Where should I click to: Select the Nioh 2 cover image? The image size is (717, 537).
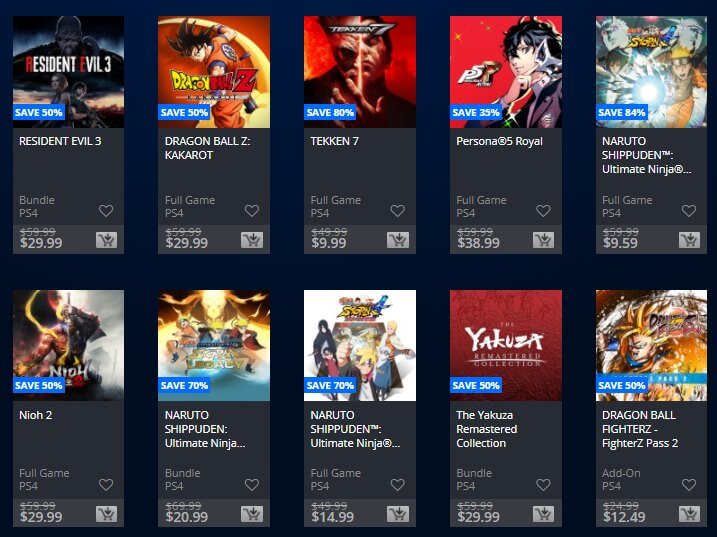pos(68,345)
